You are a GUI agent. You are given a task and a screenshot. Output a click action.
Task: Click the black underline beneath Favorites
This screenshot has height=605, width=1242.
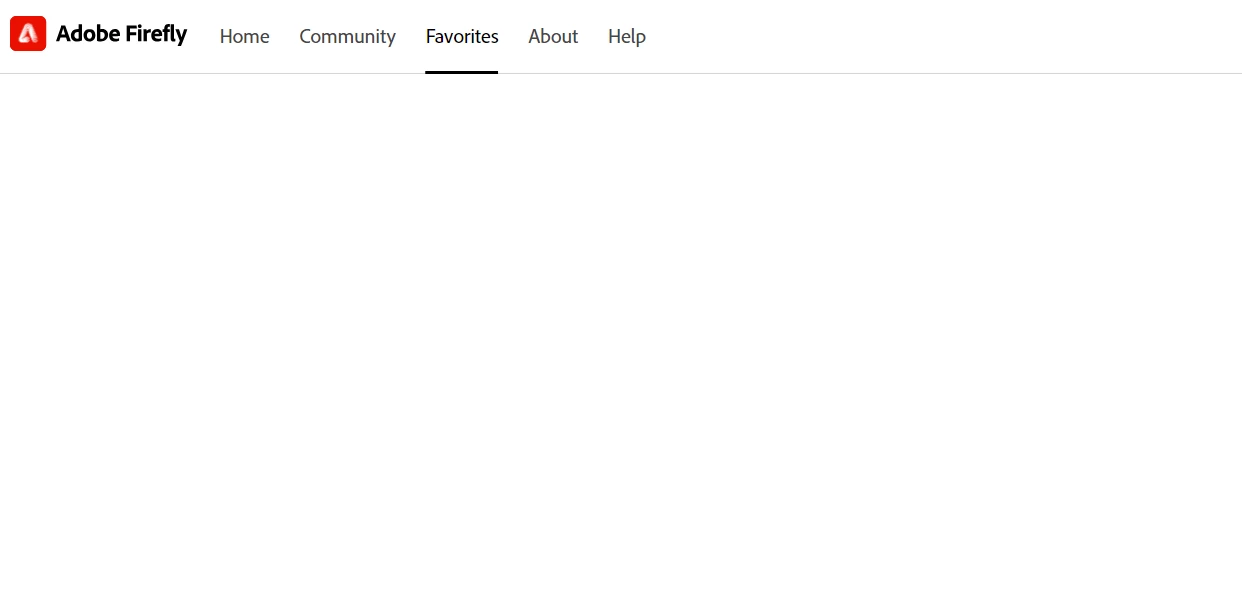pos(462,72)
